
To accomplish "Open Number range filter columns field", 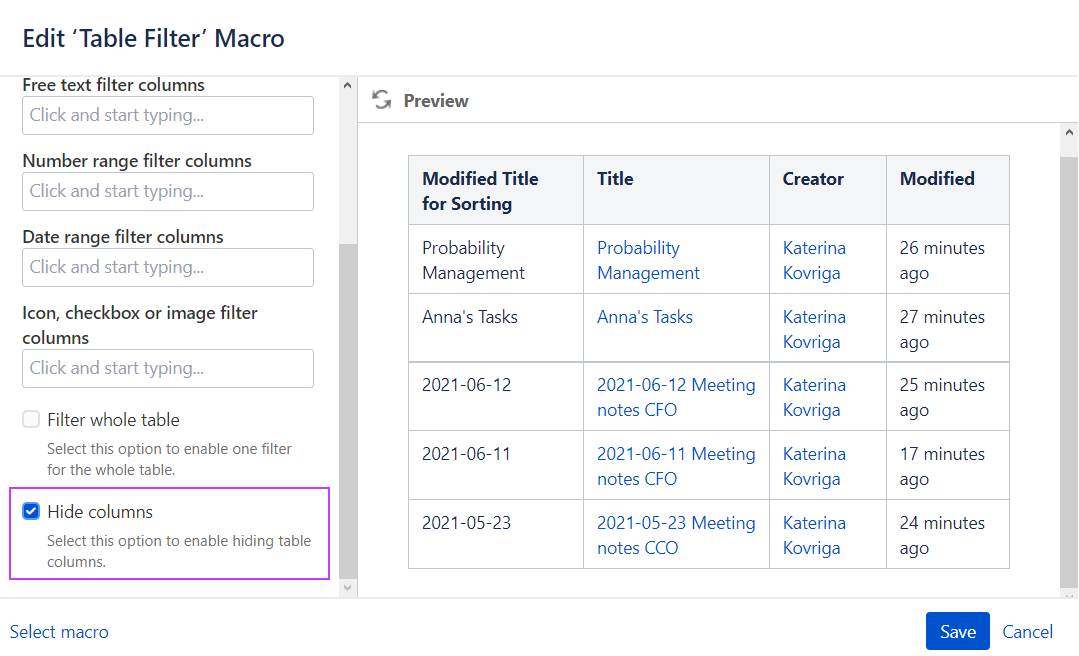I will (168, 191).
